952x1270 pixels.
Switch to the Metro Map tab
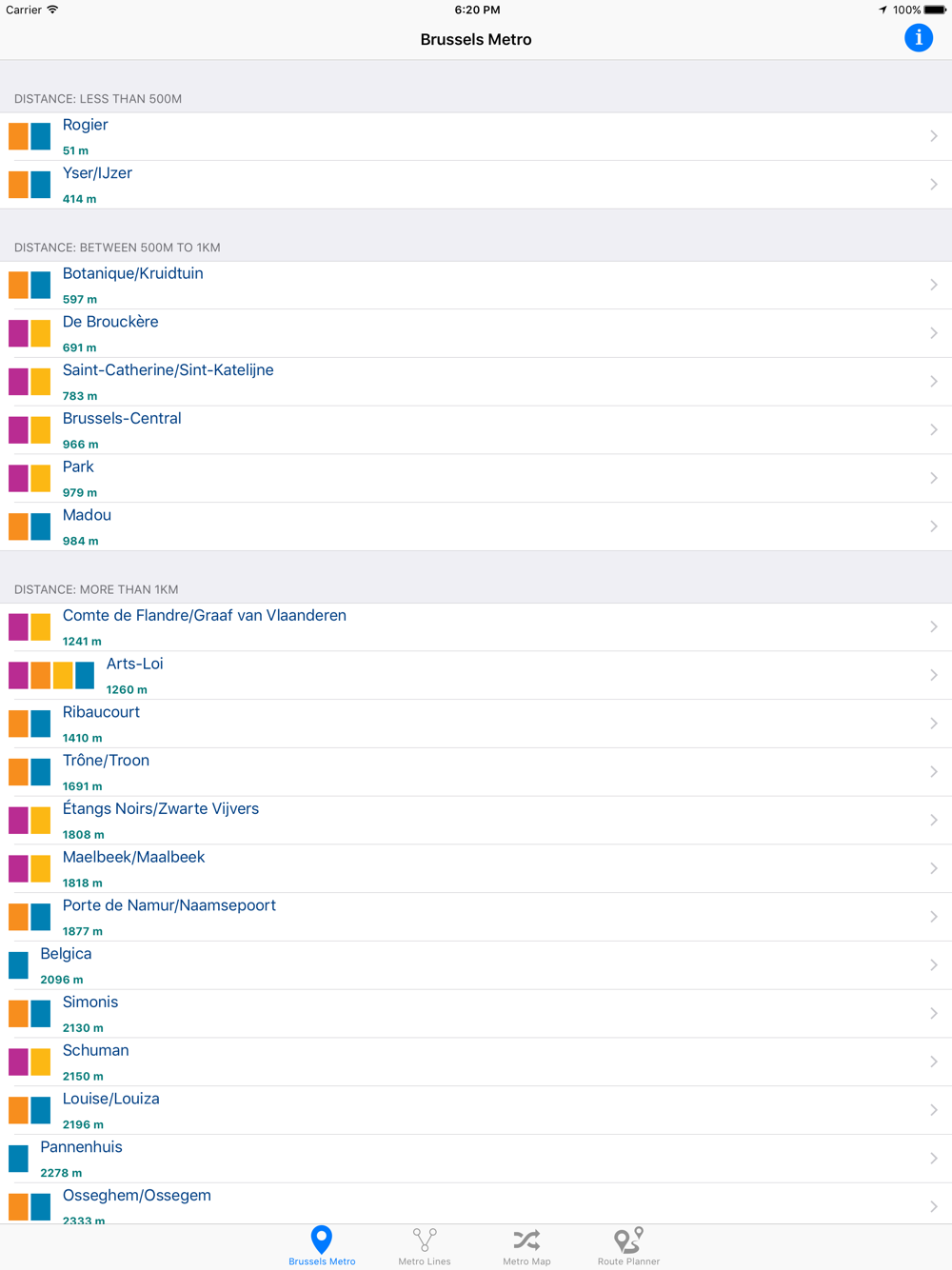(526, 1246)
